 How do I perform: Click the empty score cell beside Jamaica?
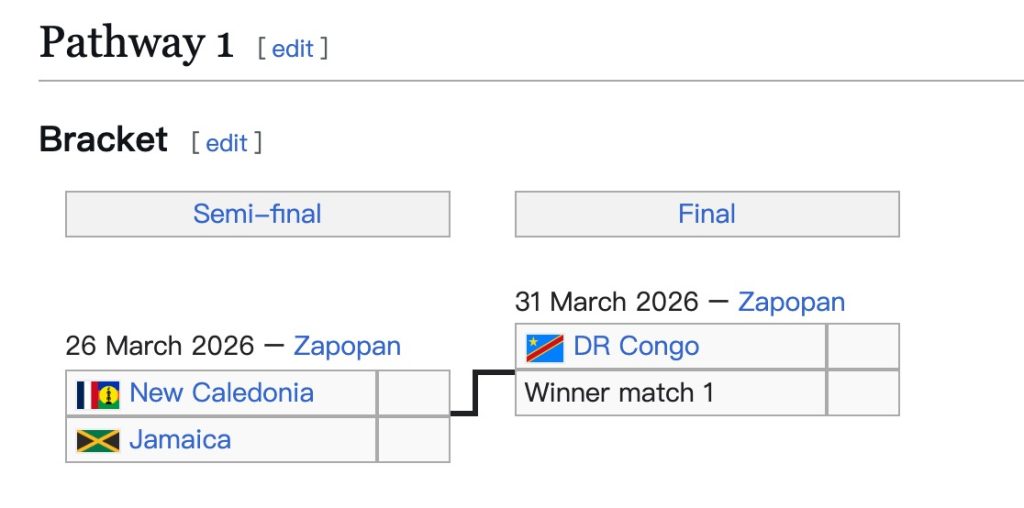click(x=413, y=440)
